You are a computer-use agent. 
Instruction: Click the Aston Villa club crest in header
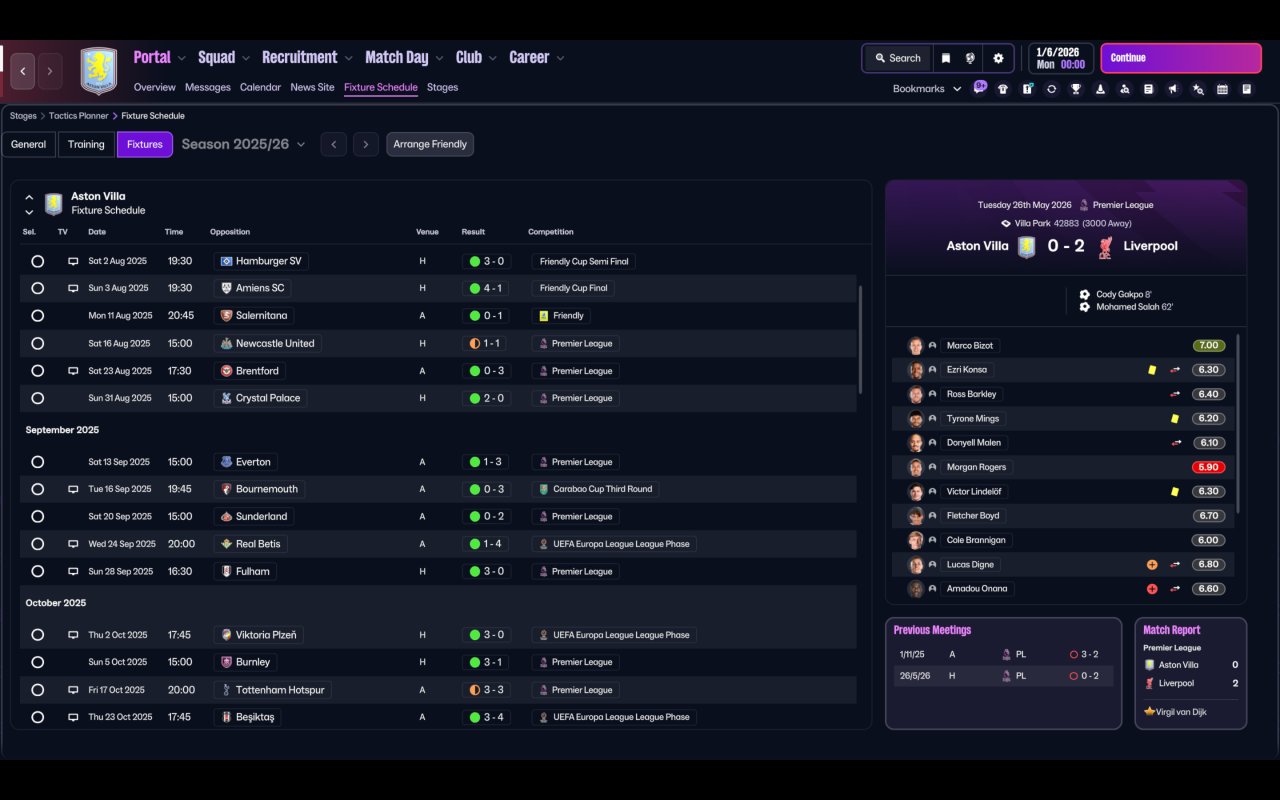pyautogui.click(x=99, y=71)
